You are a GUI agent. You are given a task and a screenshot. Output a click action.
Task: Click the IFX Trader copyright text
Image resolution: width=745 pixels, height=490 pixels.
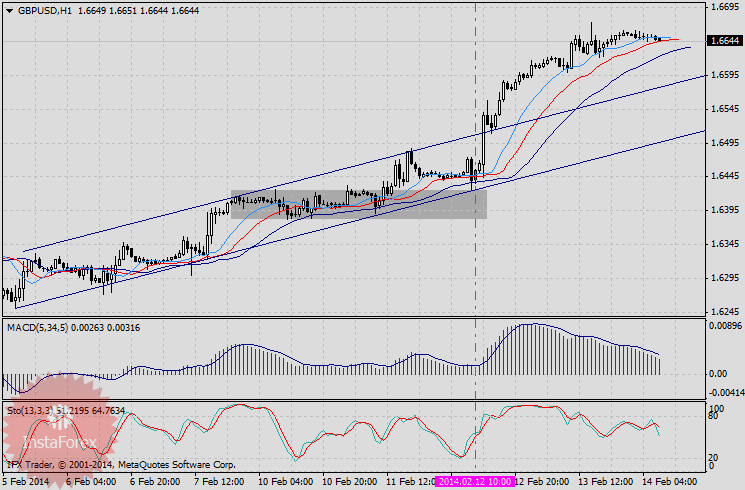click(120, 465)
